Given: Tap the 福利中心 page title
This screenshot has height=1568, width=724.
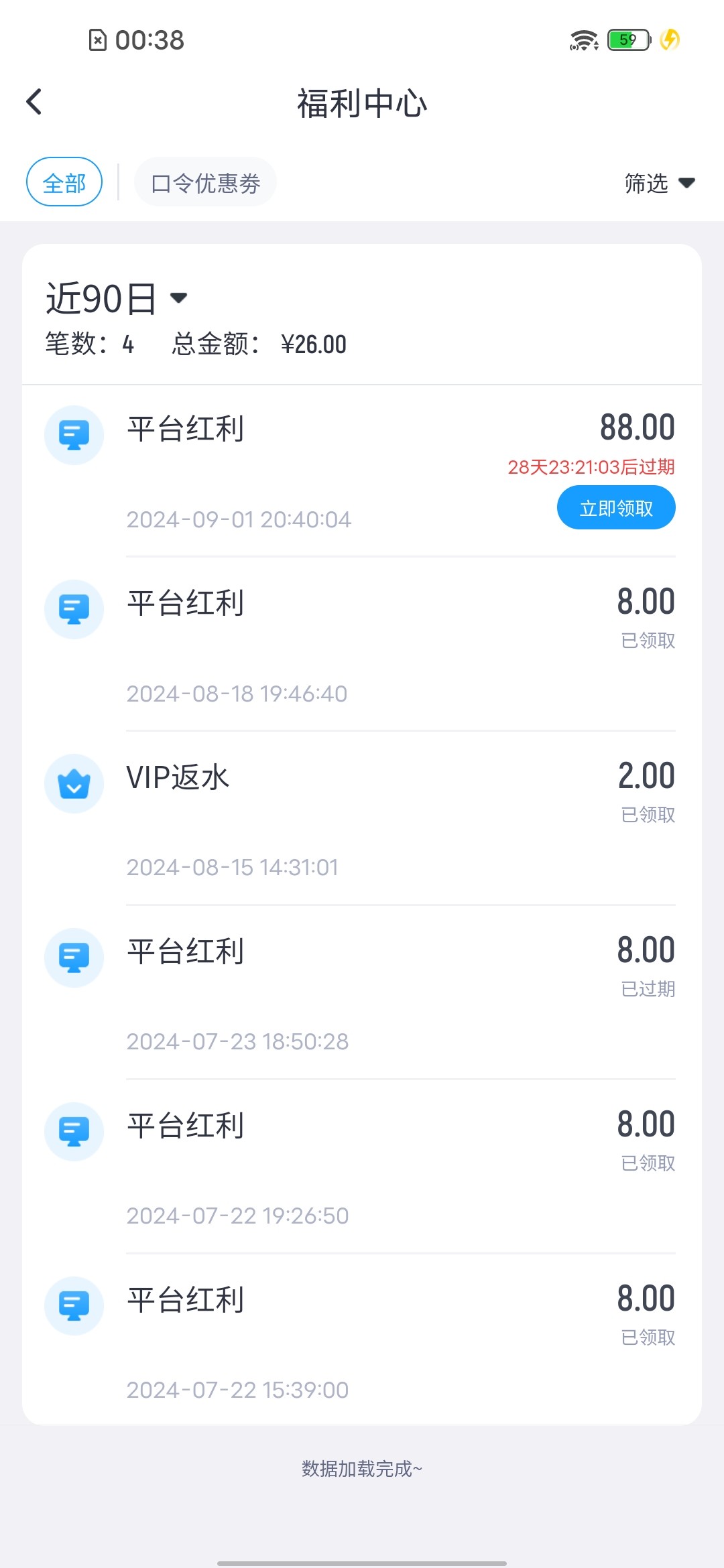Looking at the screenshot, I should pyautogui.click(x=362, y=104).
